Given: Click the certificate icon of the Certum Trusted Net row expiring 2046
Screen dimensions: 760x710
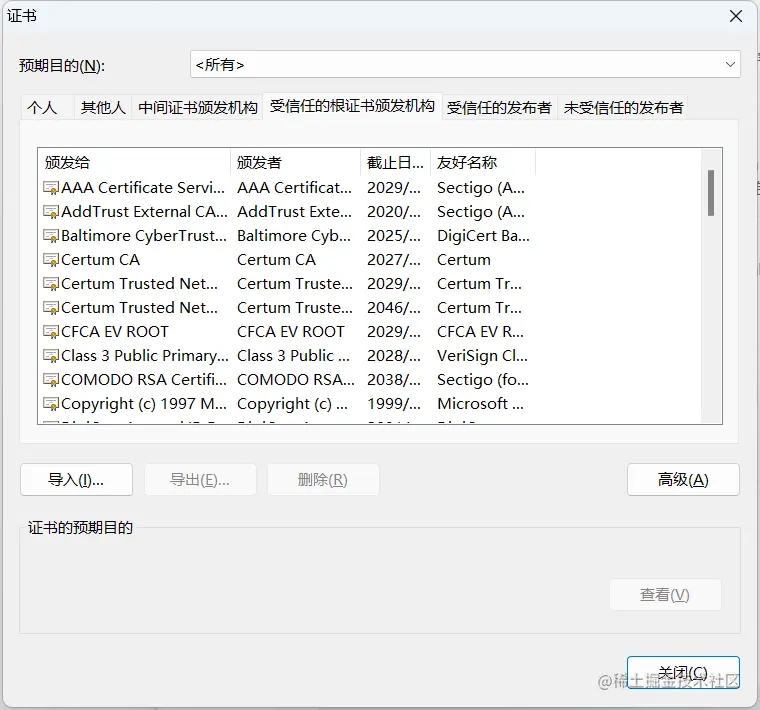Looking at the screenshot, I should (x=51, y=308).
